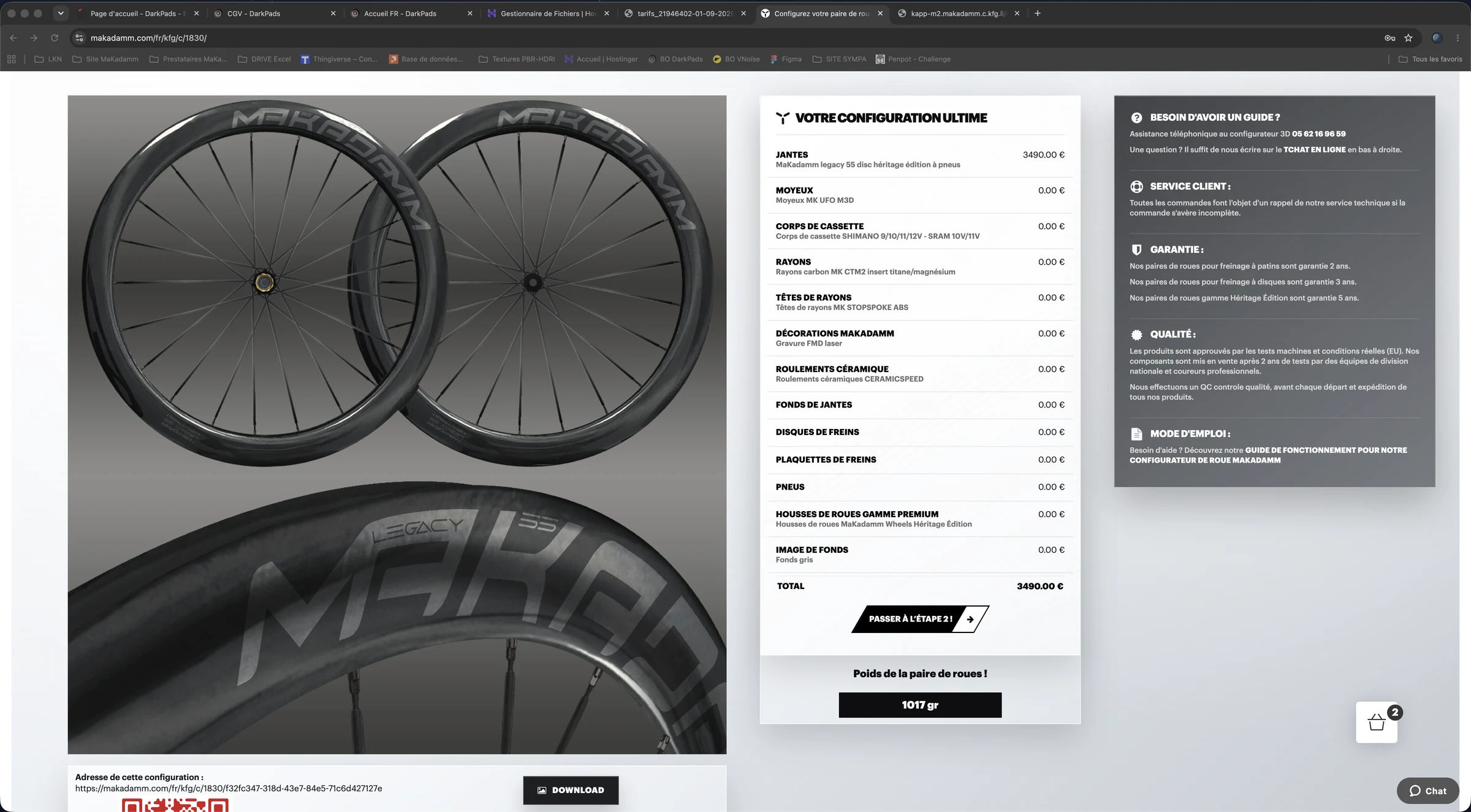Image resolution: width=1471 pixels, height=812 pixels.
Task: Reload the page with refresh icon
Action: (x=55, y=38)
